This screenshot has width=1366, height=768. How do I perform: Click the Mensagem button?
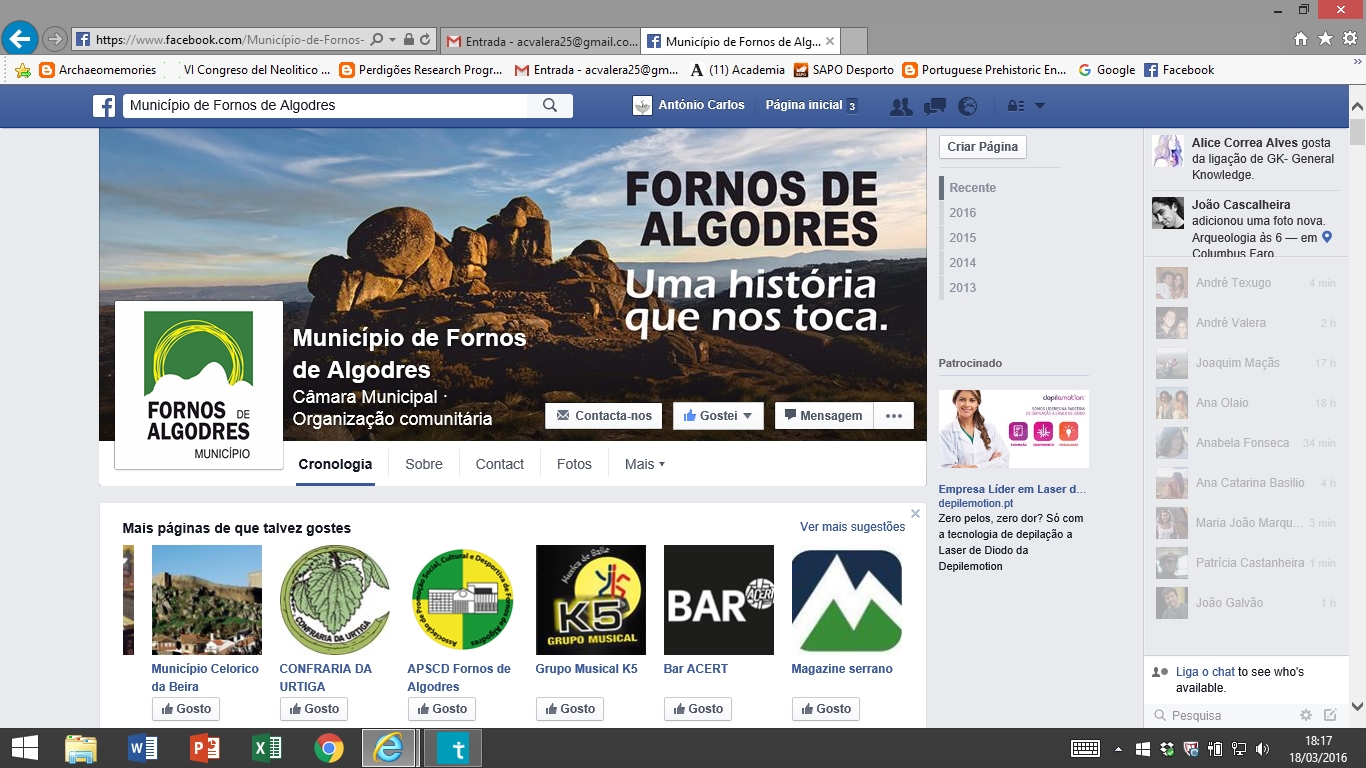click(824, 416)
